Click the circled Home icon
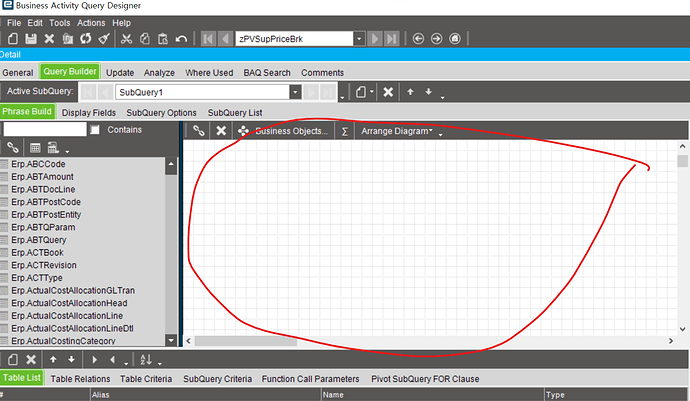Image resolution: width=690 pixels, height=401 pixels. tap(455, 39)
